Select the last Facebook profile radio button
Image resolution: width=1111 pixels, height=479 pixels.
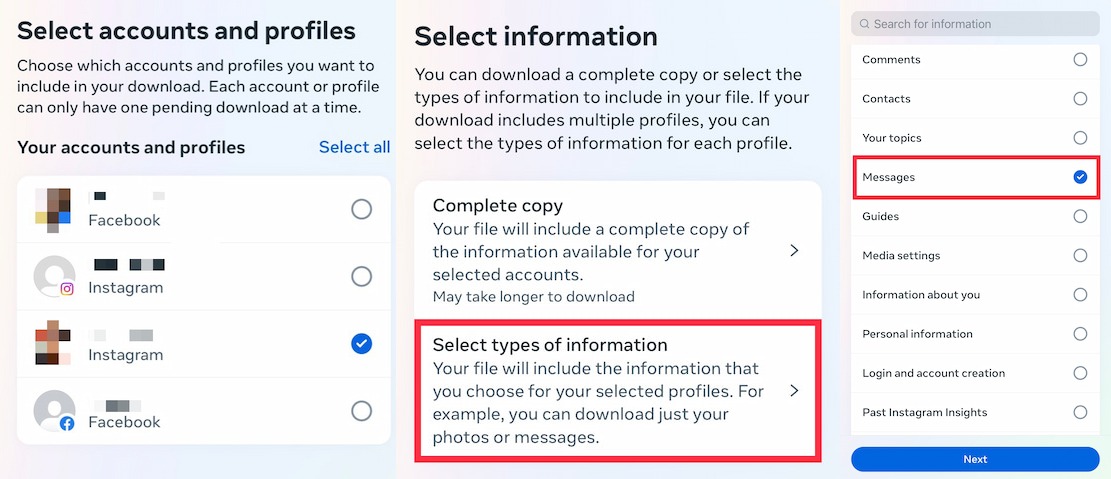361,411
